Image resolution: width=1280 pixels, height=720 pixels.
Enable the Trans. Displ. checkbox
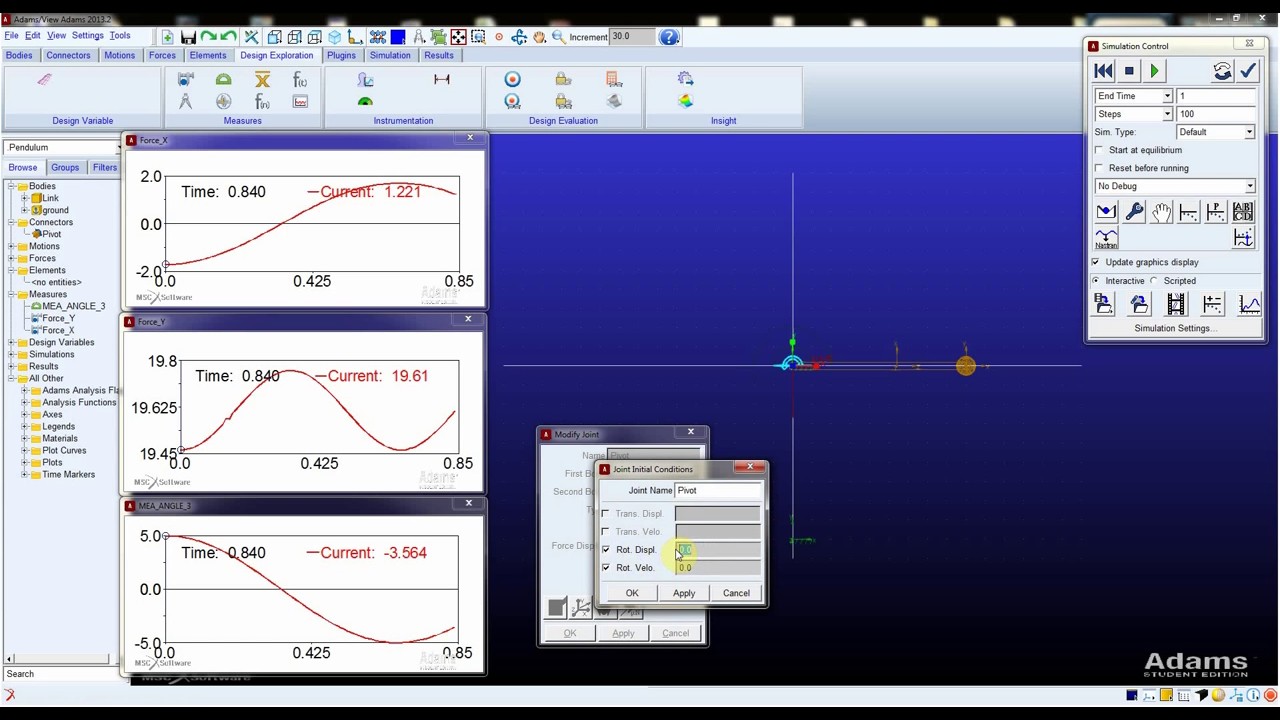pos(606,514)
